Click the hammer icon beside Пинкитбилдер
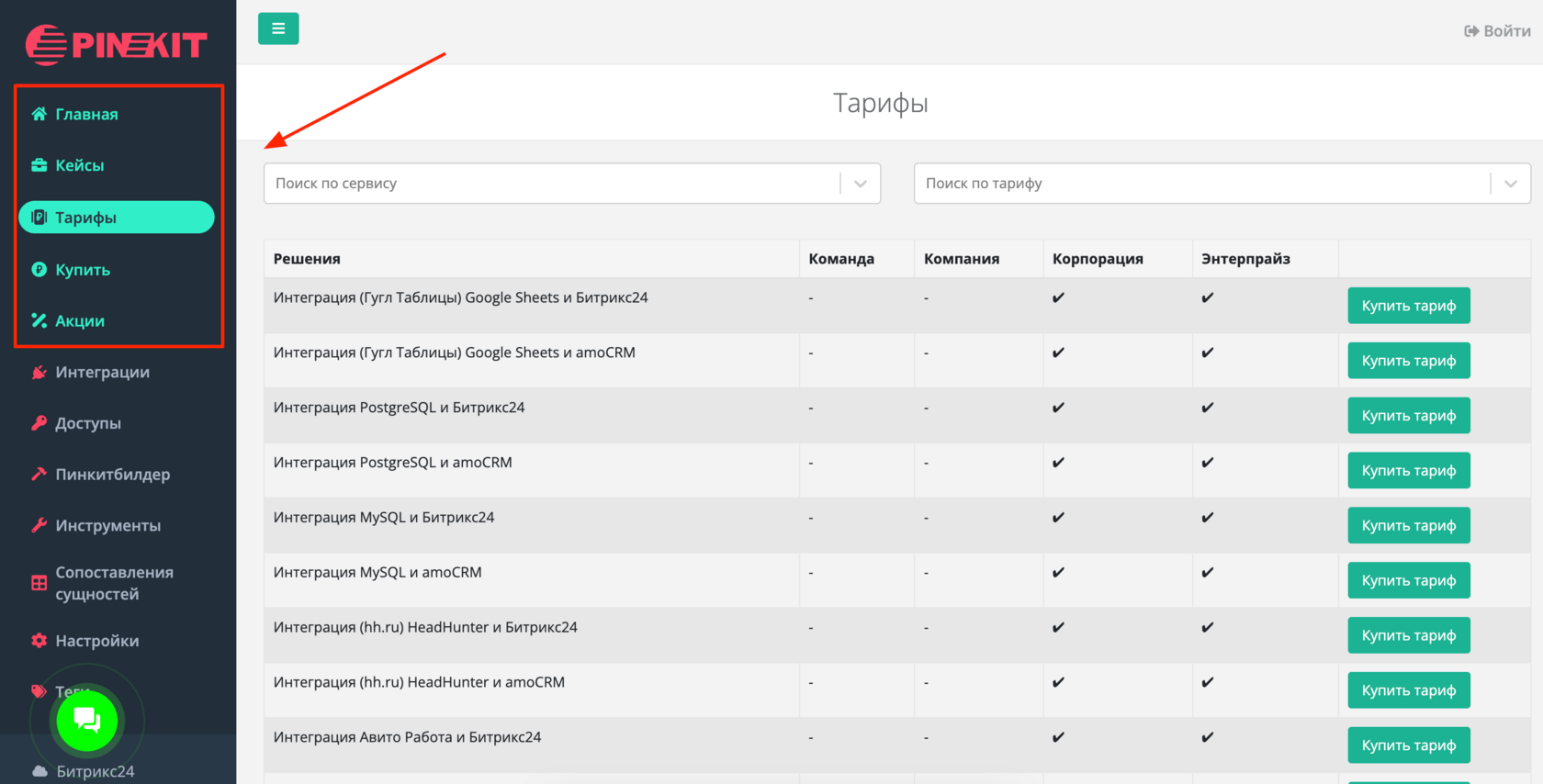Viewport: 1543px width, 784px height. tap(39, 475)
